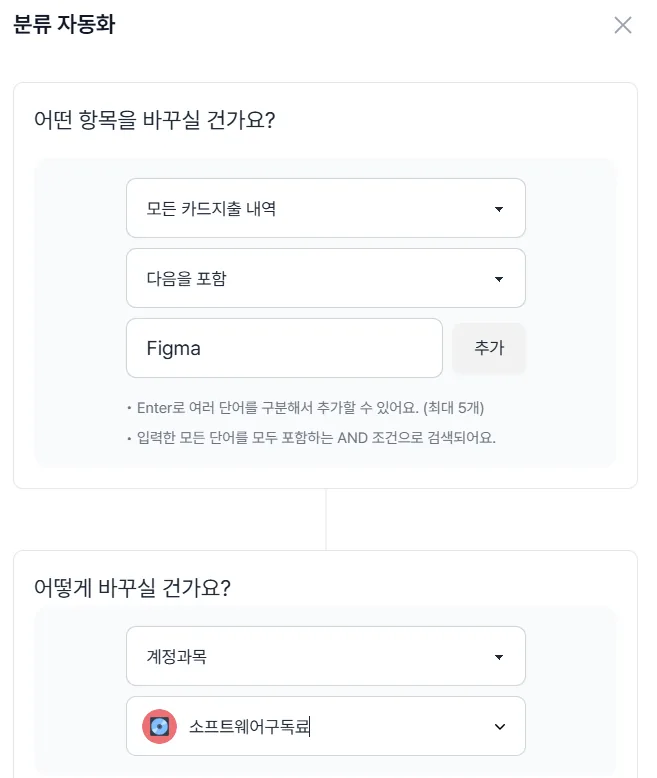
Task: Click the 추가 button
Action: tap(489, 348)
